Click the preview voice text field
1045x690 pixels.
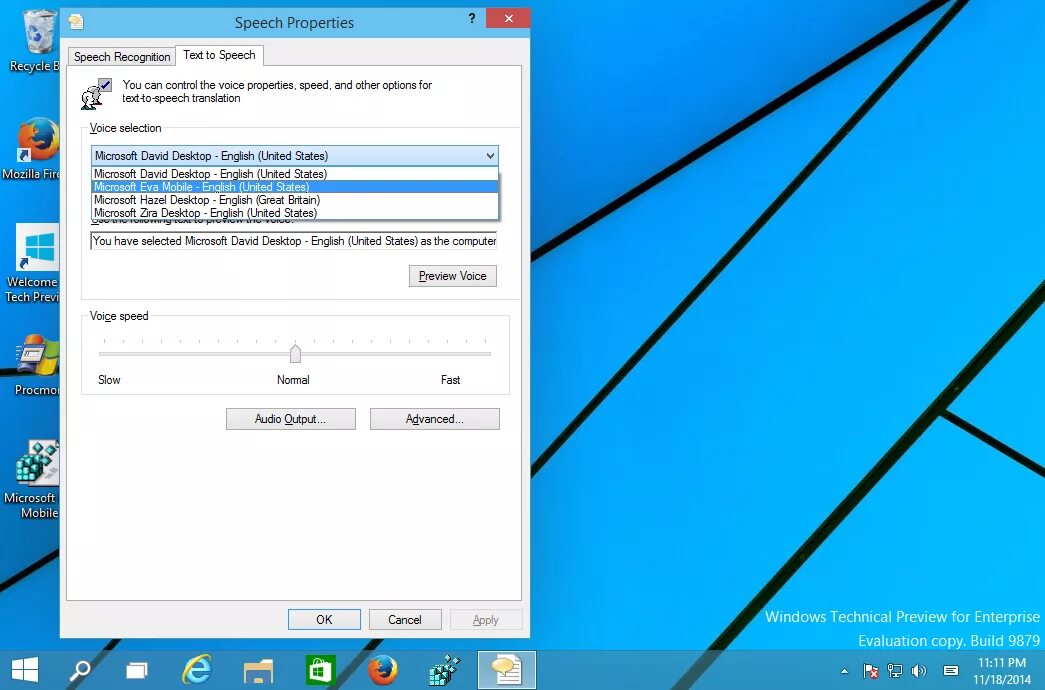pyautogui.click(x=294, y=241)
